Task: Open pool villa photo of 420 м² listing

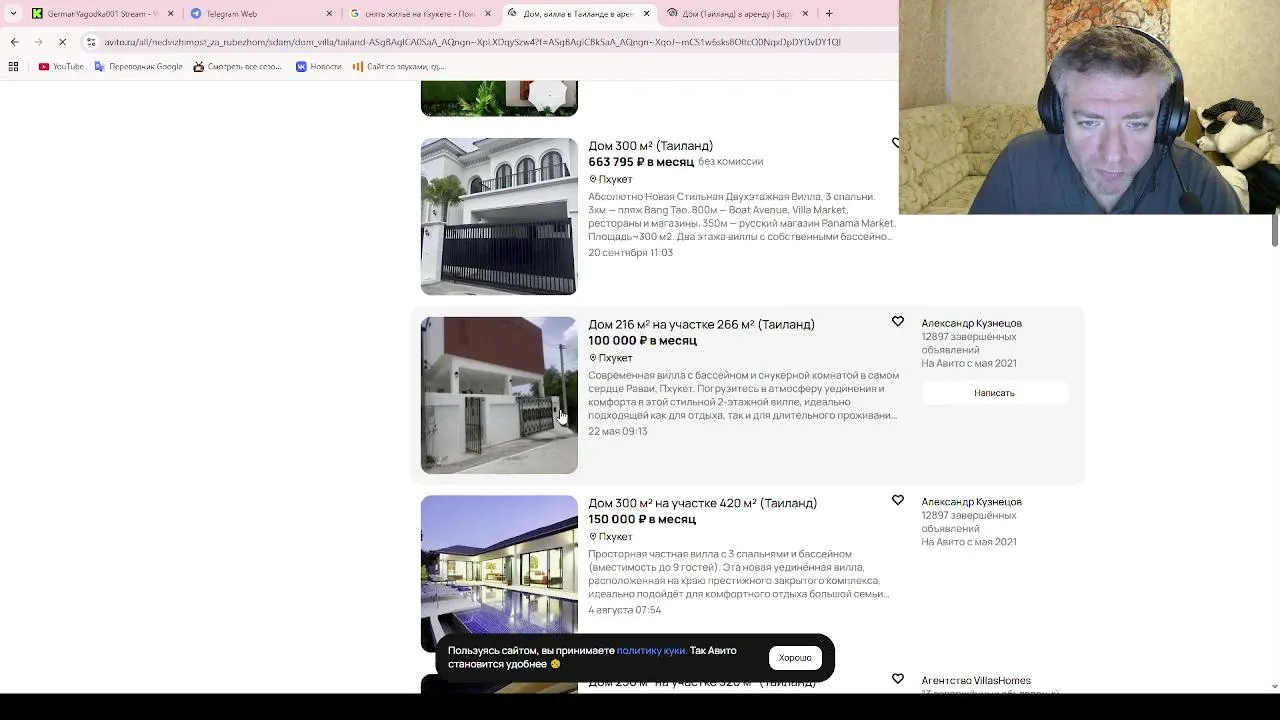Action: click(499, 574)
